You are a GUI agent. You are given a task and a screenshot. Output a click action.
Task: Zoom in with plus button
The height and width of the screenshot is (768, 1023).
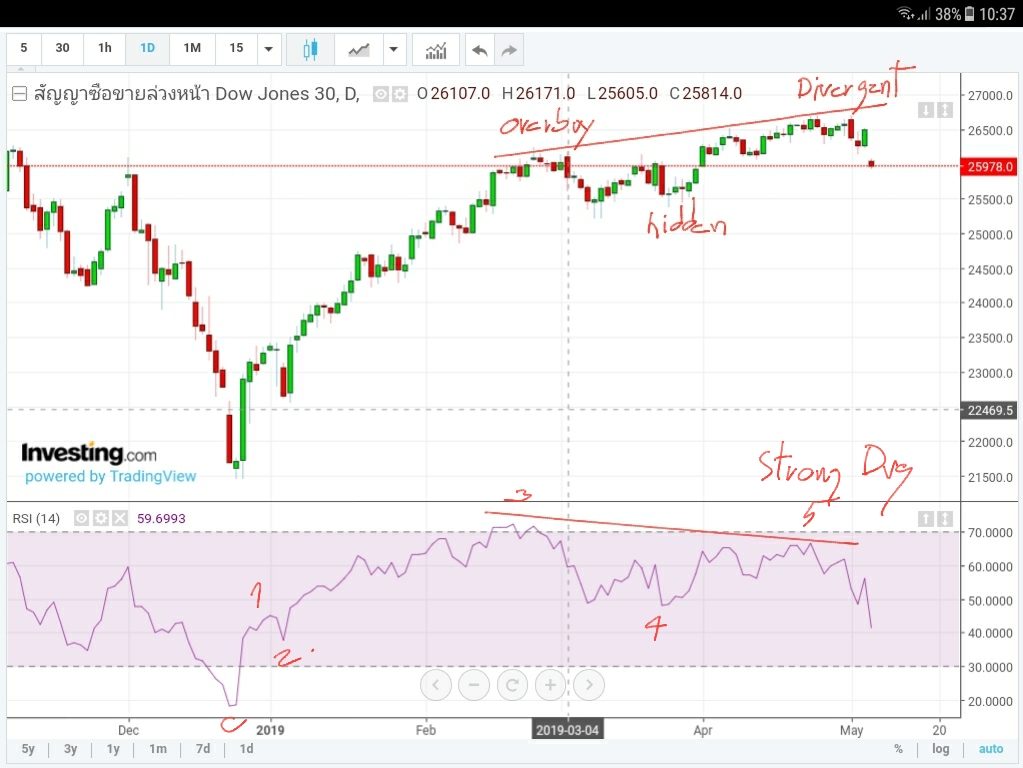[x=550, y=685]
